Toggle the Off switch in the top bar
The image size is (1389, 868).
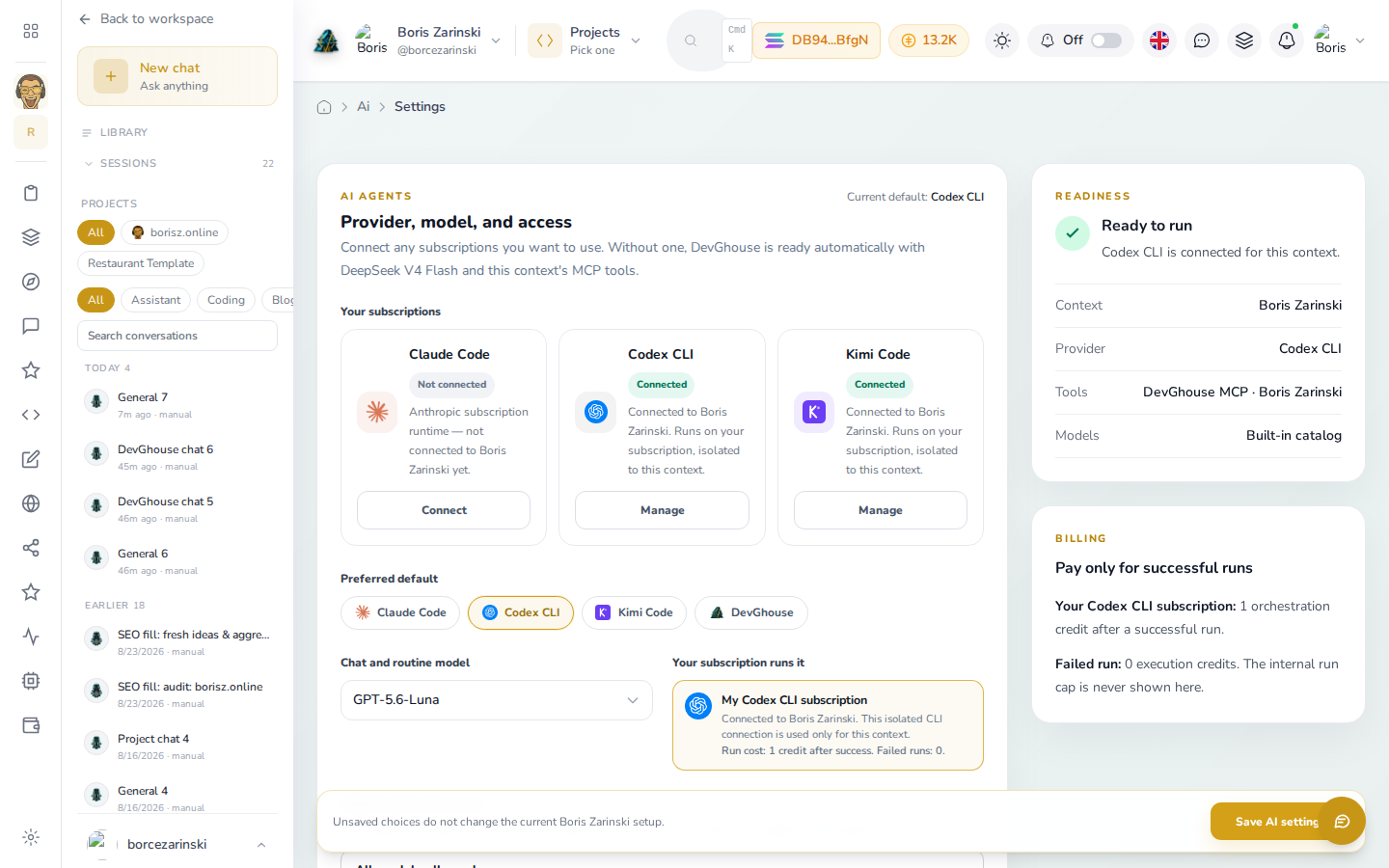1106,41
